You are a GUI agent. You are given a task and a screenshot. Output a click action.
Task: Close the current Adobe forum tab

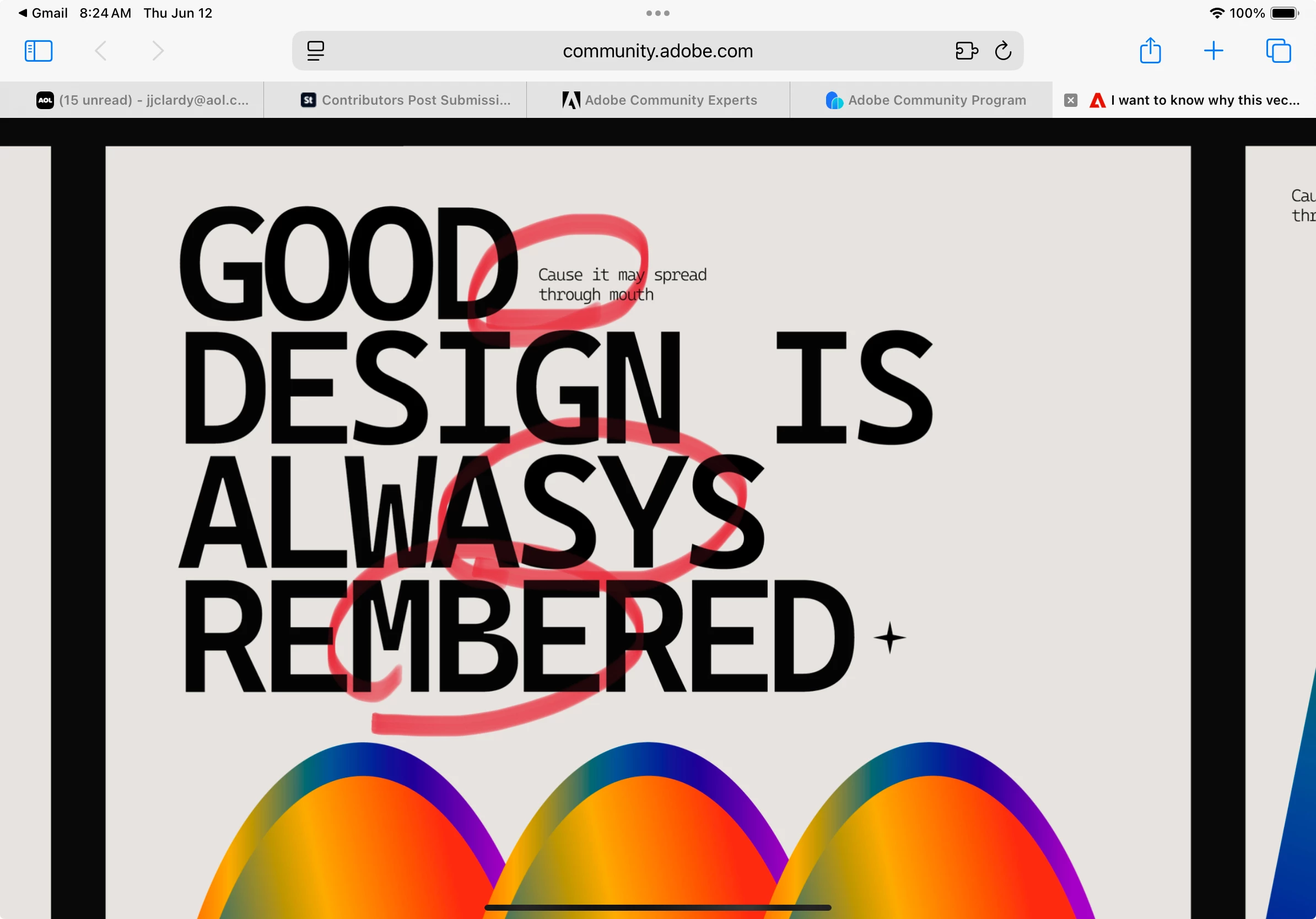coord(1070,100)
